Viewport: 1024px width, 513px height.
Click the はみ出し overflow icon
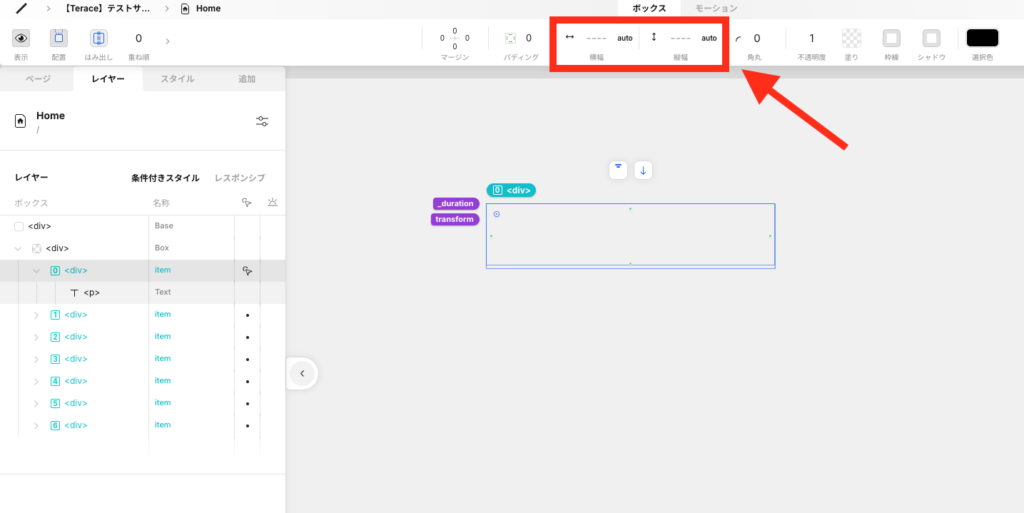tap(98, 38)
